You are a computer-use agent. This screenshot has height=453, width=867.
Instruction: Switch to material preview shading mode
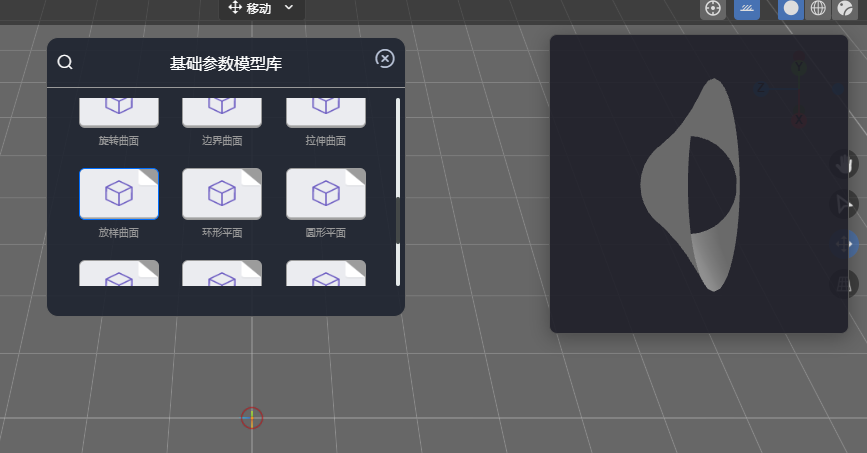(845, 8)
